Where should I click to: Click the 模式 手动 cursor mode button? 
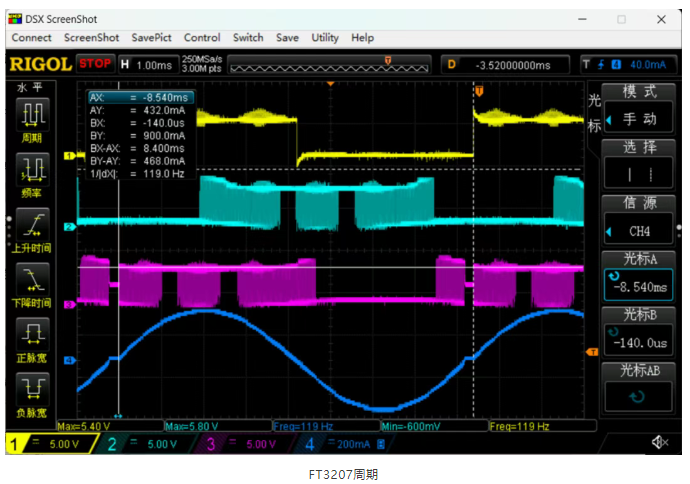pyautogui.click(x=638, y=109)
